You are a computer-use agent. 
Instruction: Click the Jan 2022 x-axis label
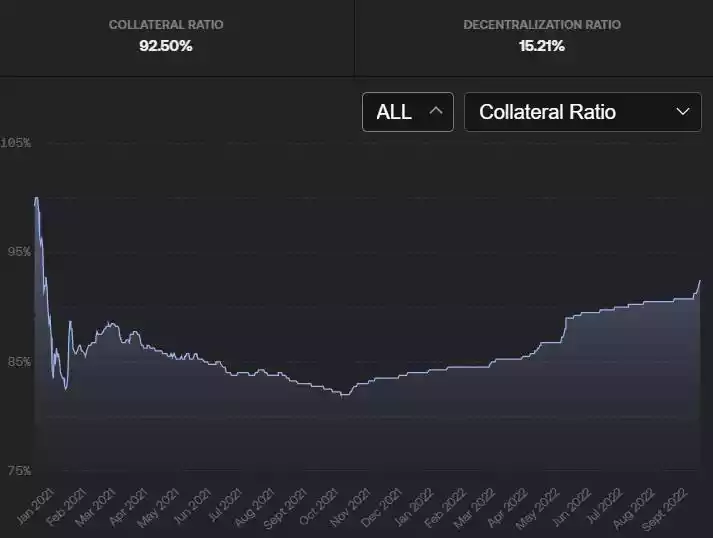click(x=413, y=507)
